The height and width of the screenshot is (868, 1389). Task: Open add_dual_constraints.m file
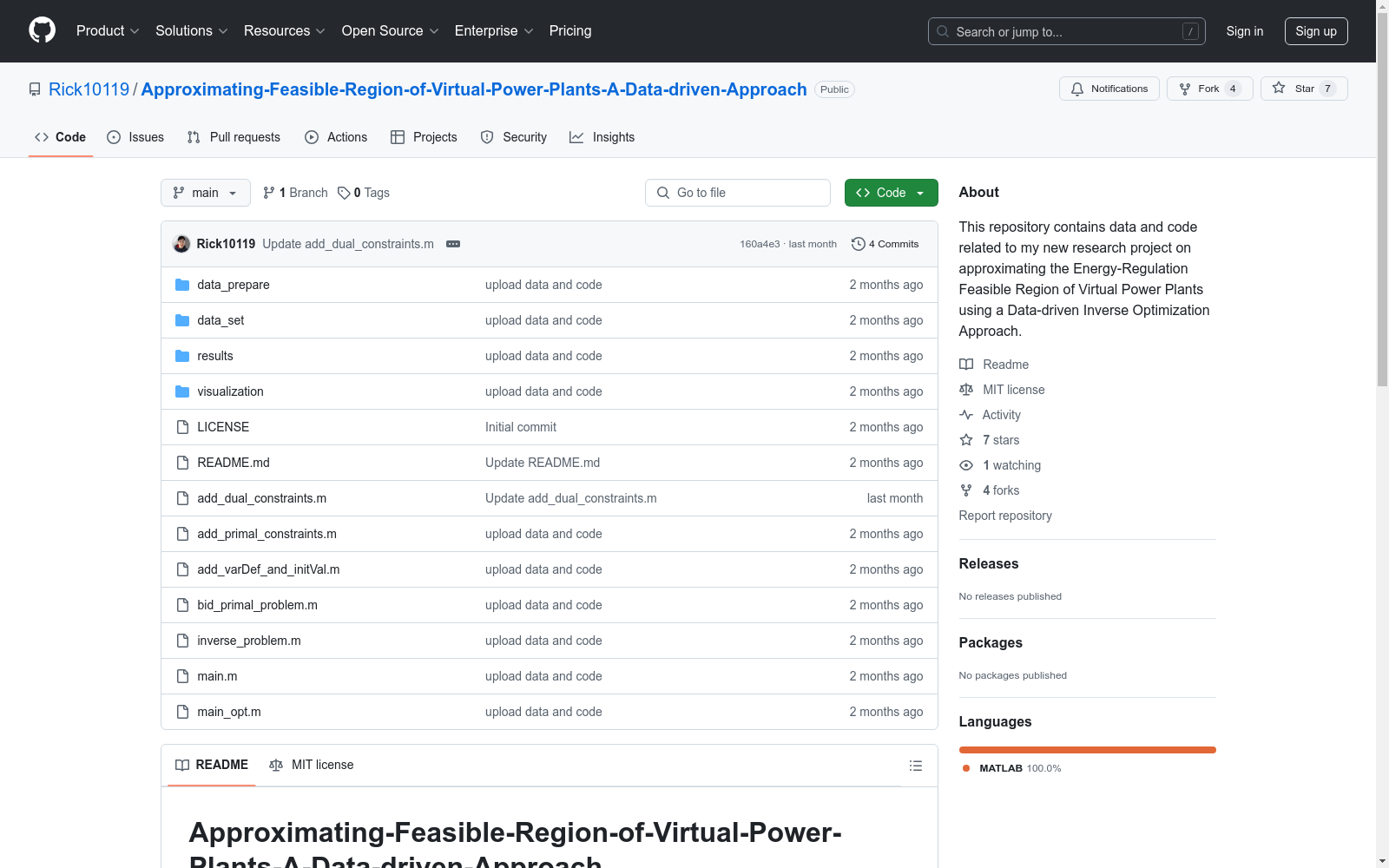(262, 498)
